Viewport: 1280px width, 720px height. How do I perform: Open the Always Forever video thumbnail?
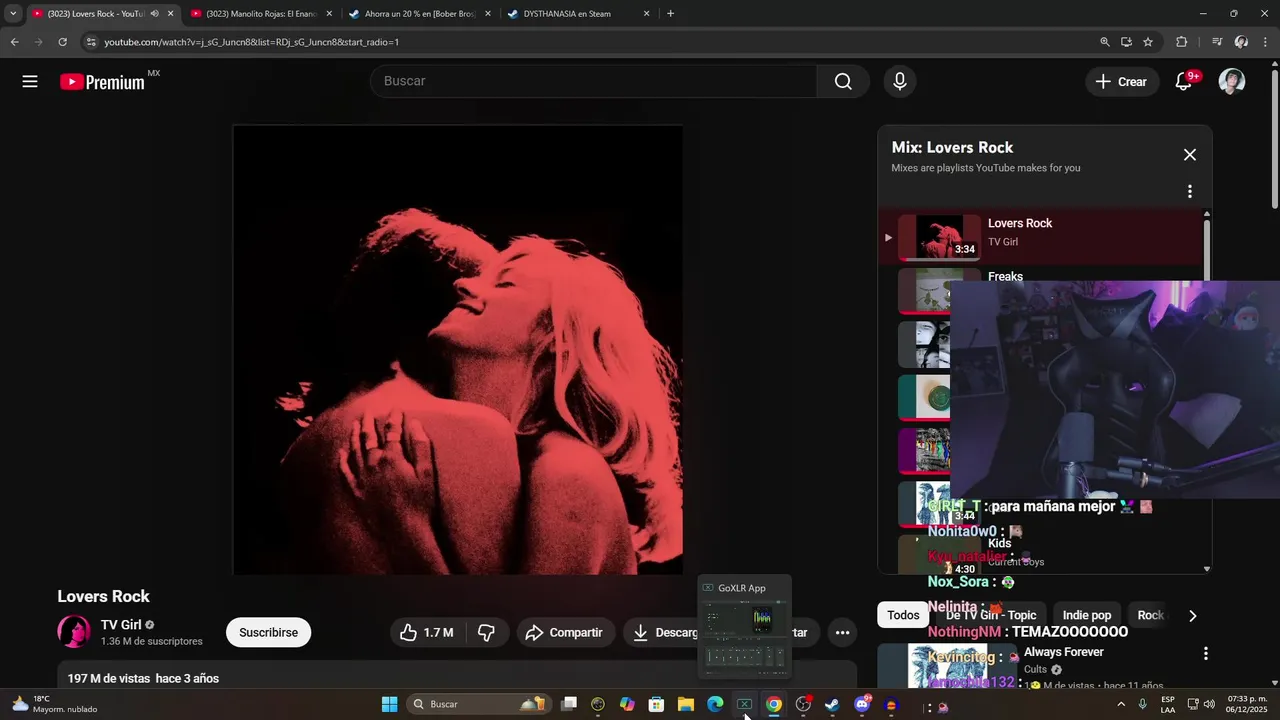[x=945, y=667]
